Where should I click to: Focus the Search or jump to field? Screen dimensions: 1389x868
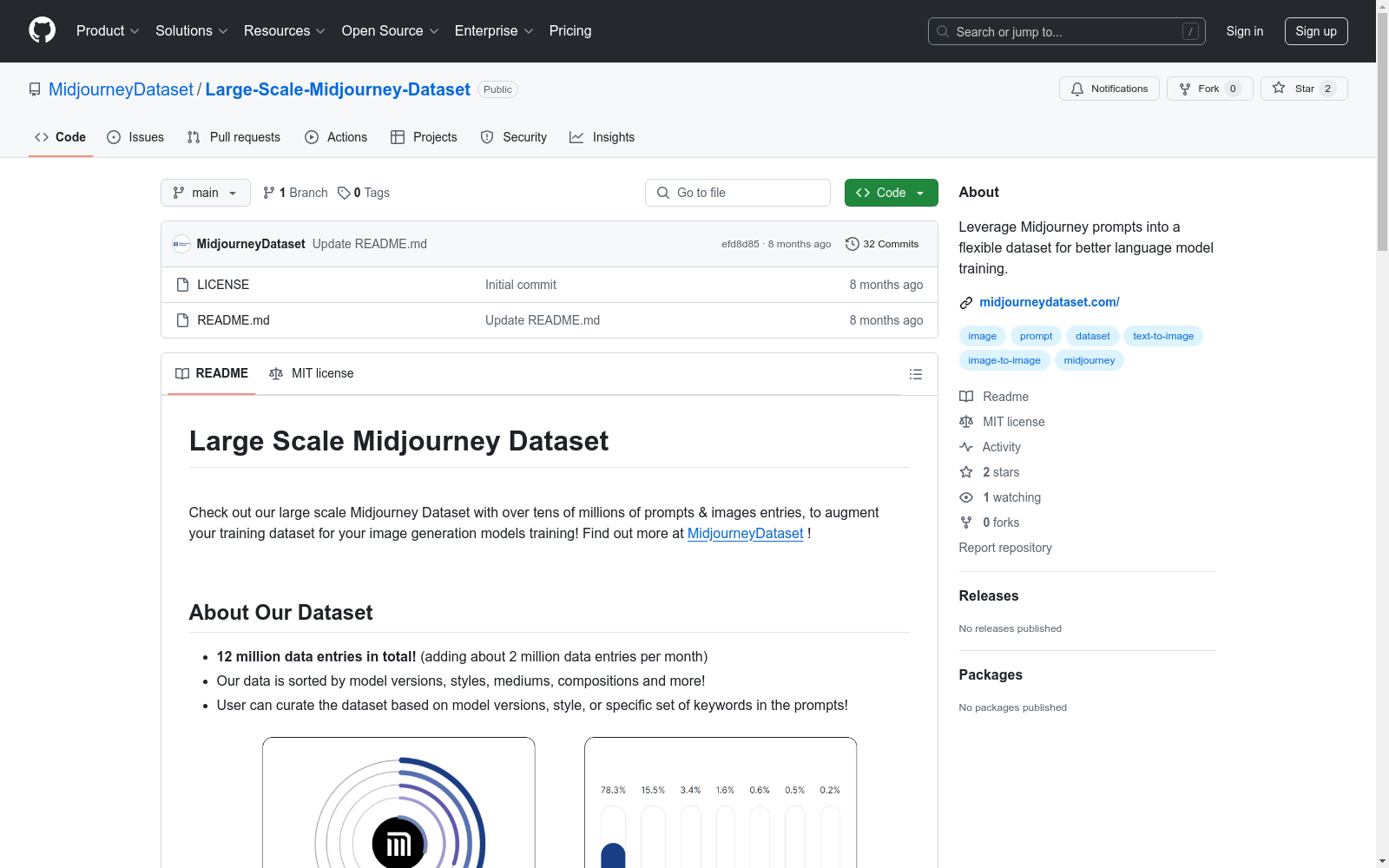(x=1067, y=31)
